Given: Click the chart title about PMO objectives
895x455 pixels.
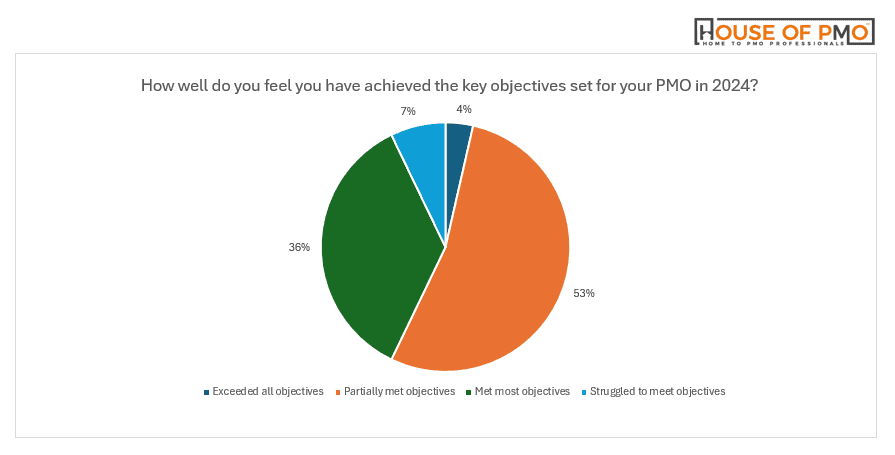Looking at the screenshot, I should 449,86.
